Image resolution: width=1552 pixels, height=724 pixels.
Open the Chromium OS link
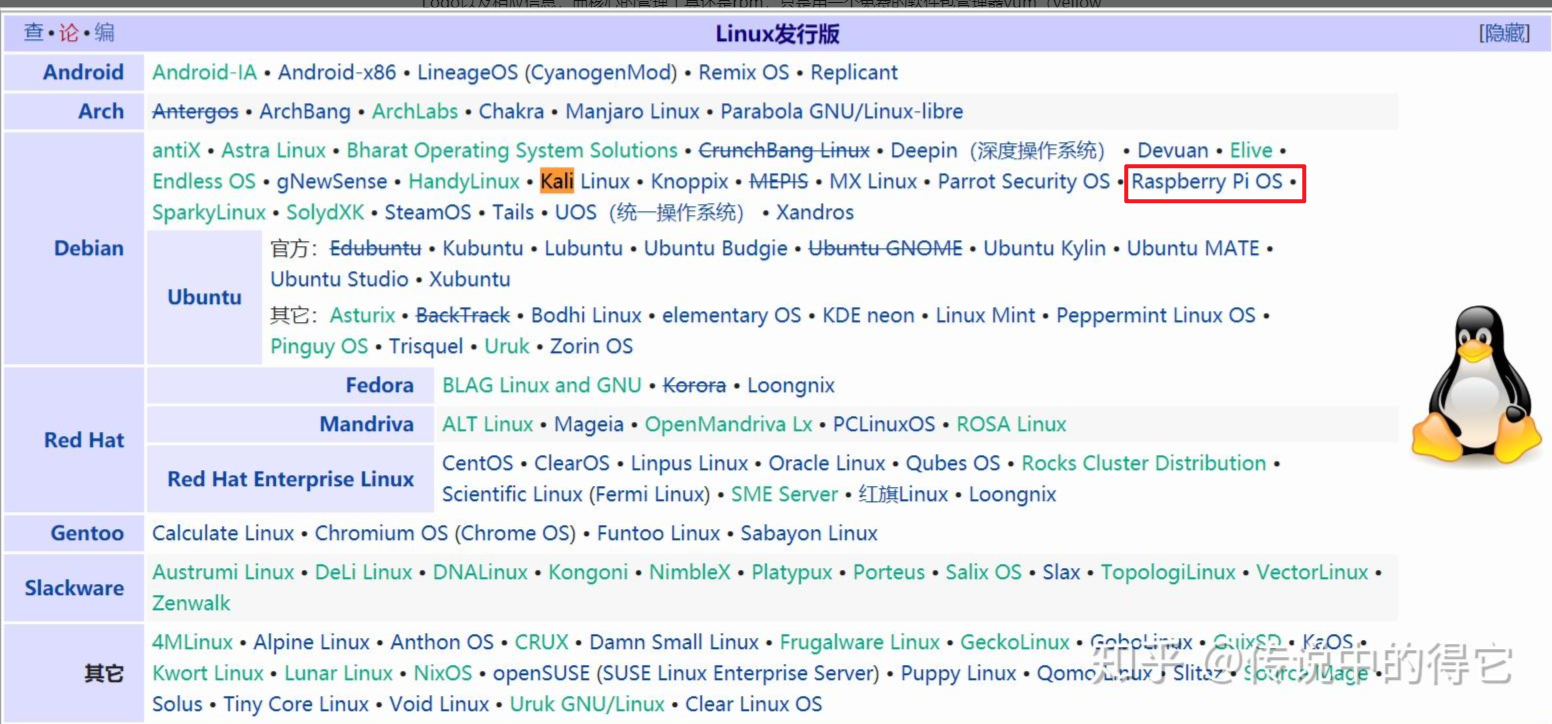pos(382,533)
